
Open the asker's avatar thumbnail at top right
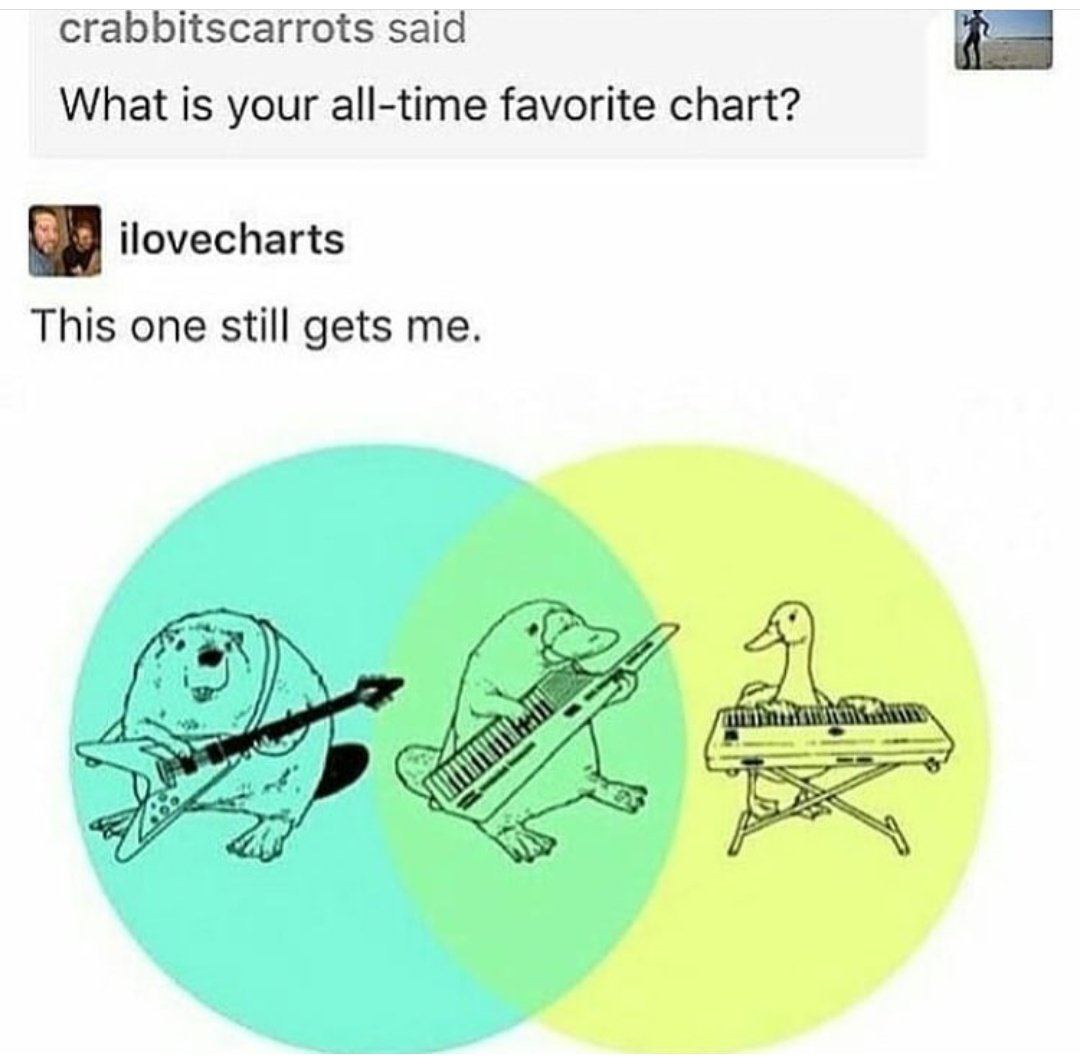(x=1004, y=40)
